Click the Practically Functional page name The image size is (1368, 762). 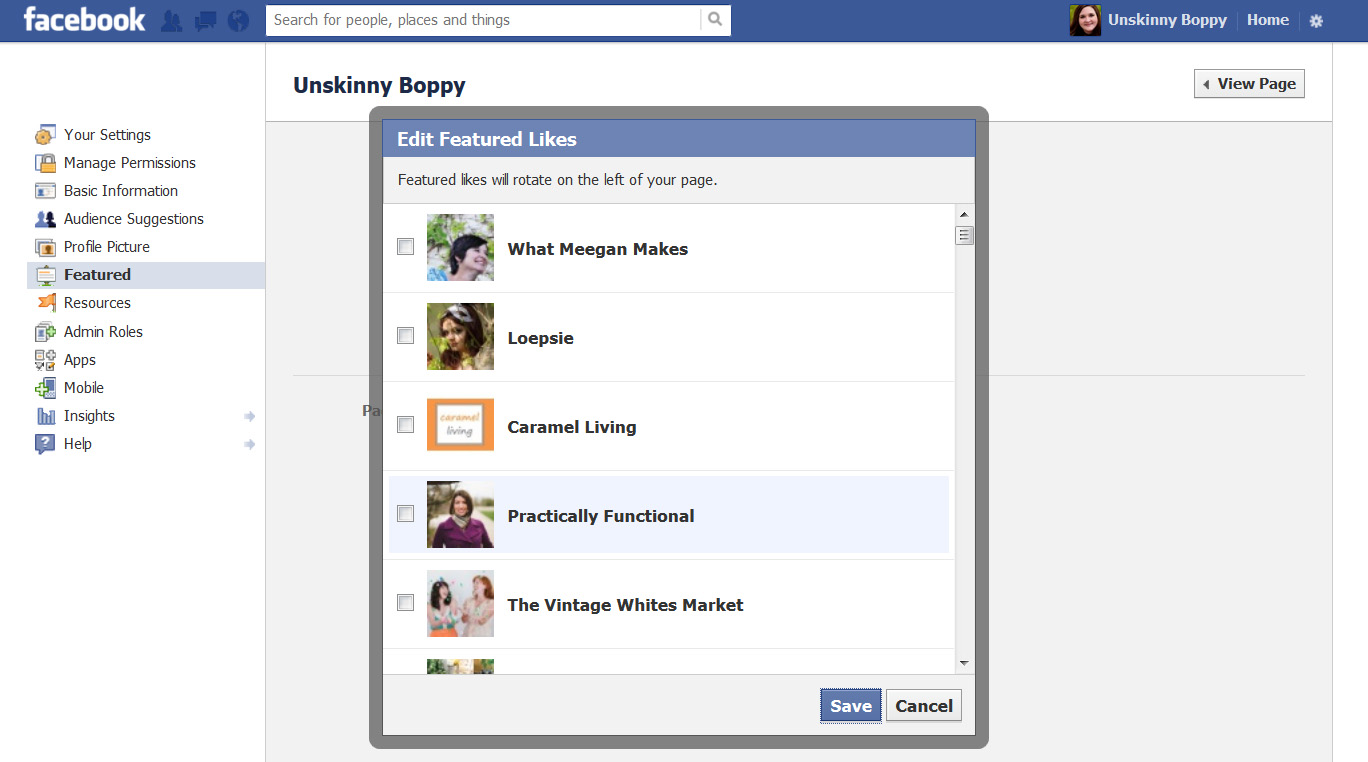click(601, 516)
